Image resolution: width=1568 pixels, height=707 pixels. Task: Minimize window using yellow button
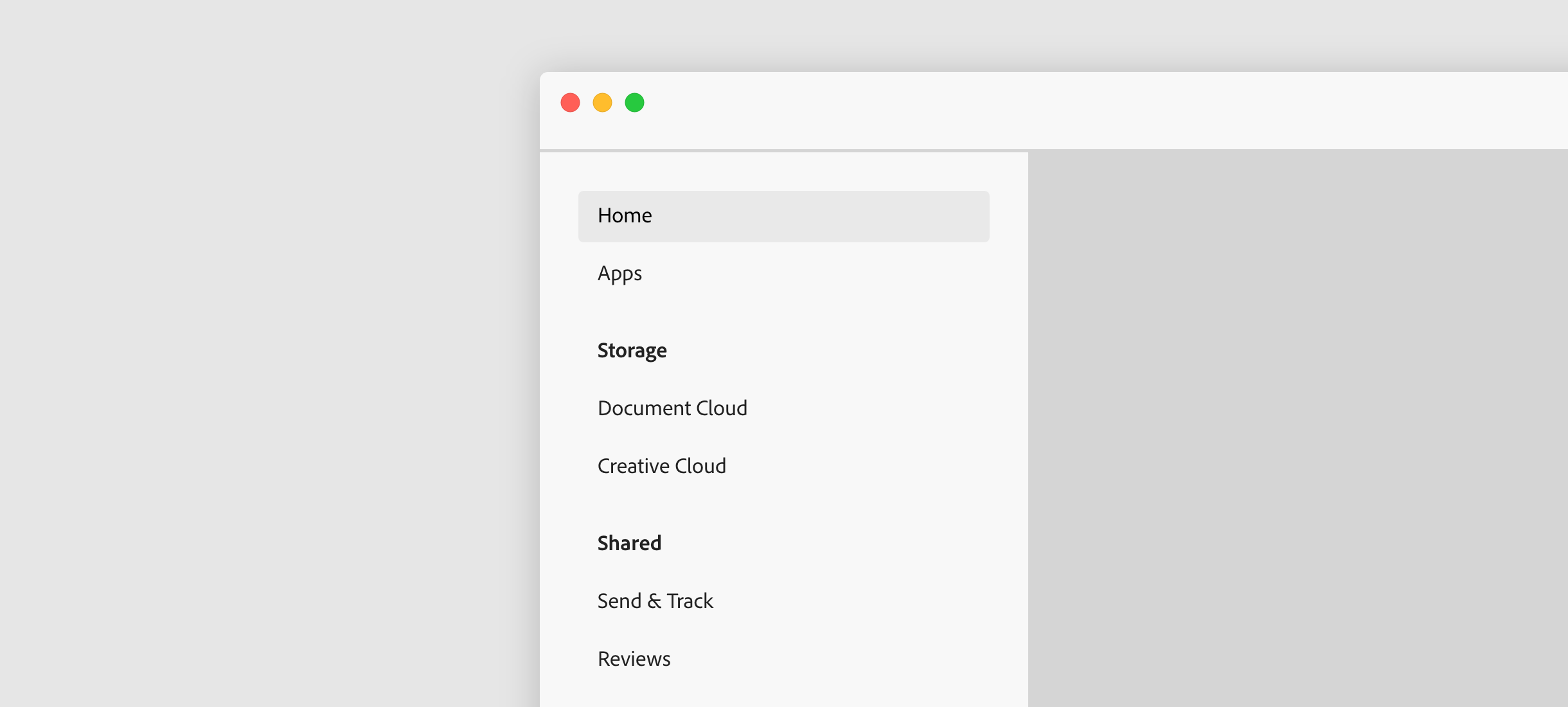pyautogui.click(x=602, y=103)
